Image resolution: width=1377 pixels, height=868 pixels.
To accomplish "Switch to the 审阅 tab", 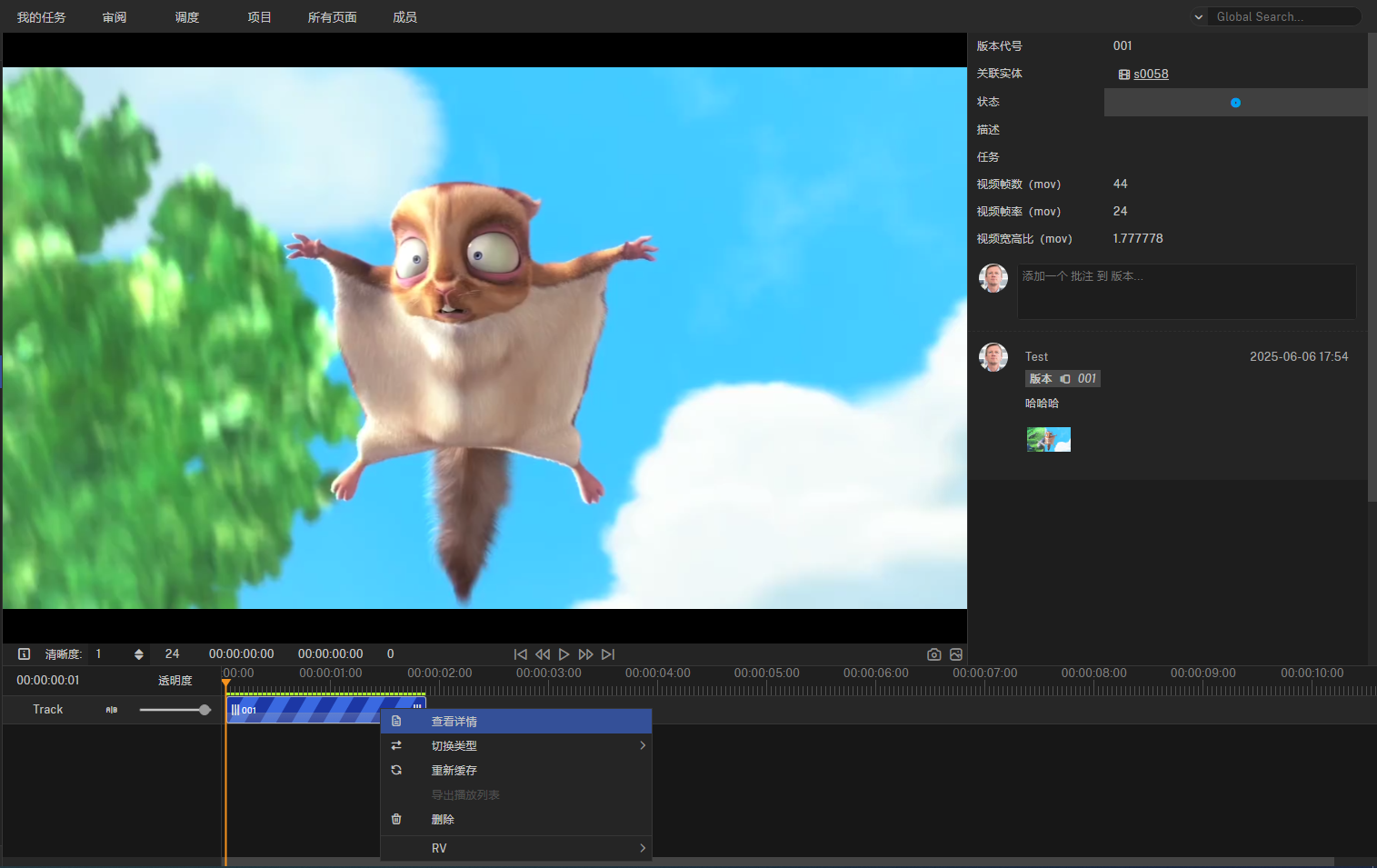I will 115,17.
